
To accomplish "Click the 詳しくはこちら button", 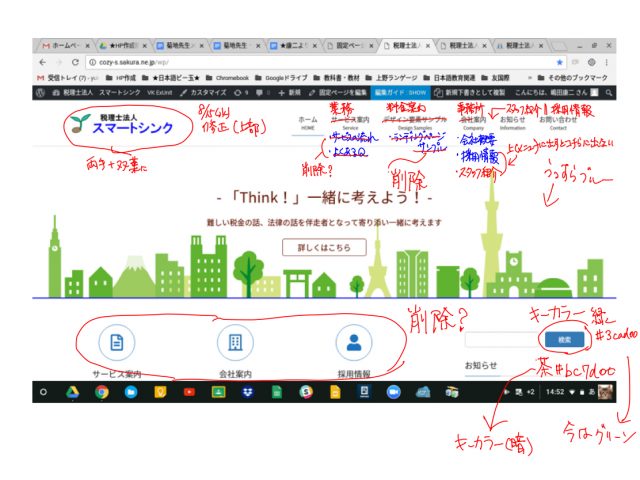I will click(x=317, y=247).
